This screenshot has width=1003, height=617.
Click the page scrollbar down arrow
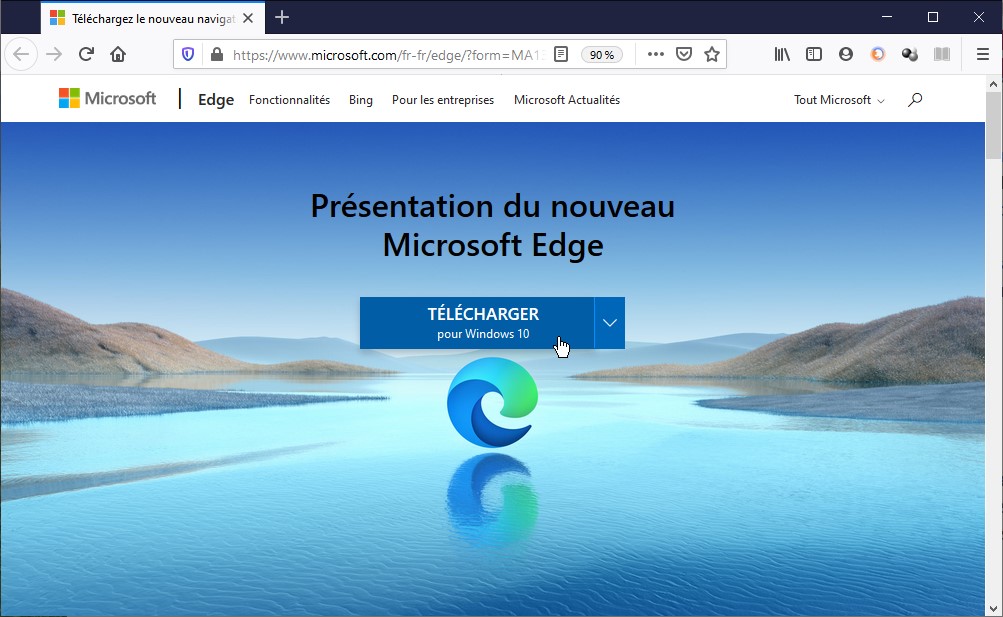[993, 609]
